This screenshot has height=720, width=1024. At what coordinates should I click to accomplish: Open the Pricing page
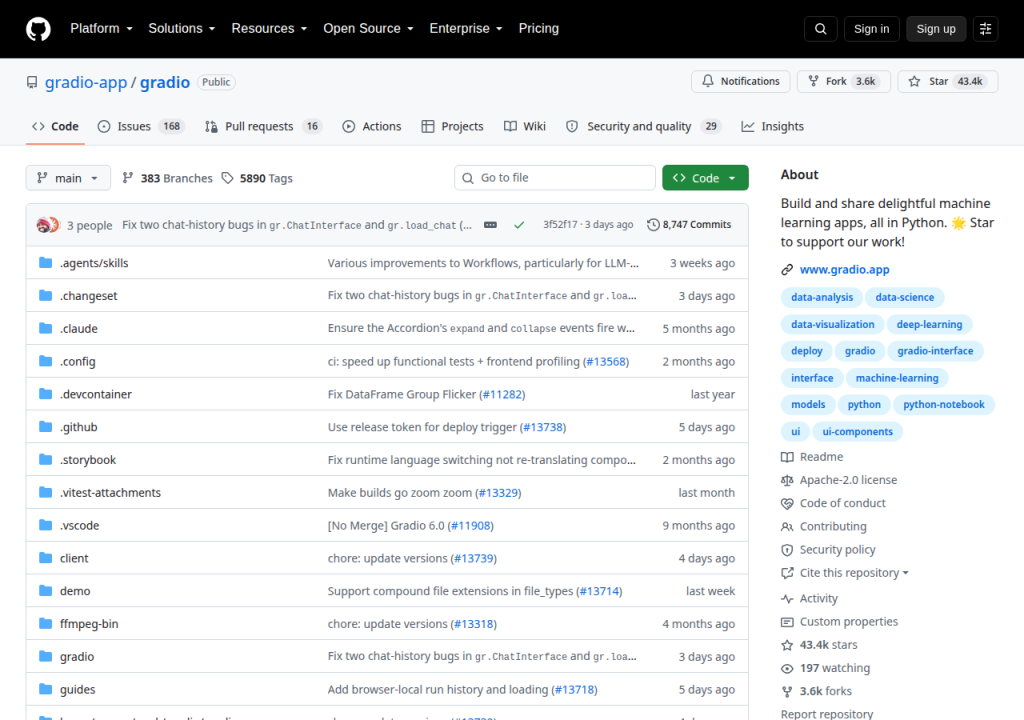tap(539, 29)
